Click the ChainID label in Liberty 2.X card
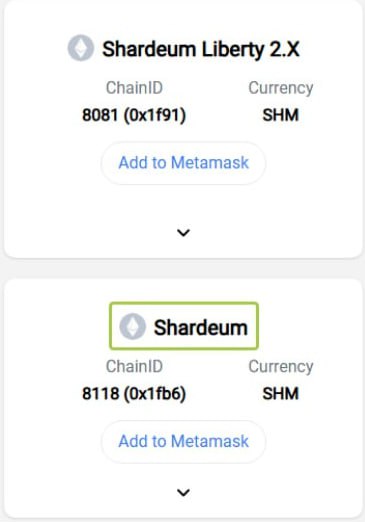365x522 pixels. click(x=134, y=88)
